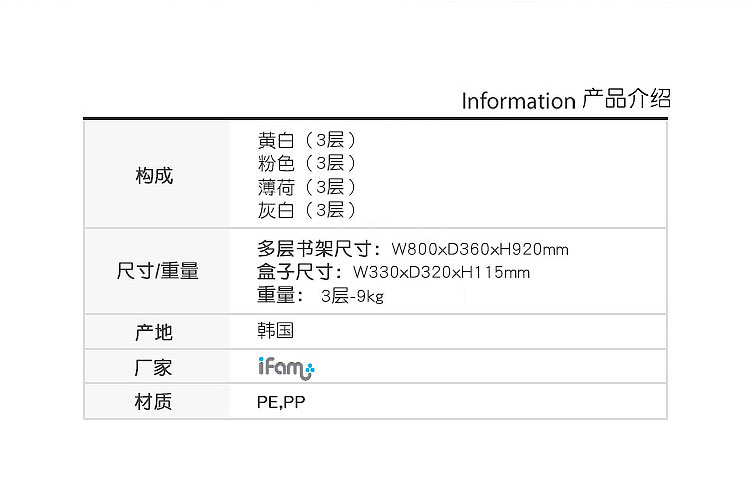Select the 厂家 row label
The image size is (750, 477).
point(154,367)
